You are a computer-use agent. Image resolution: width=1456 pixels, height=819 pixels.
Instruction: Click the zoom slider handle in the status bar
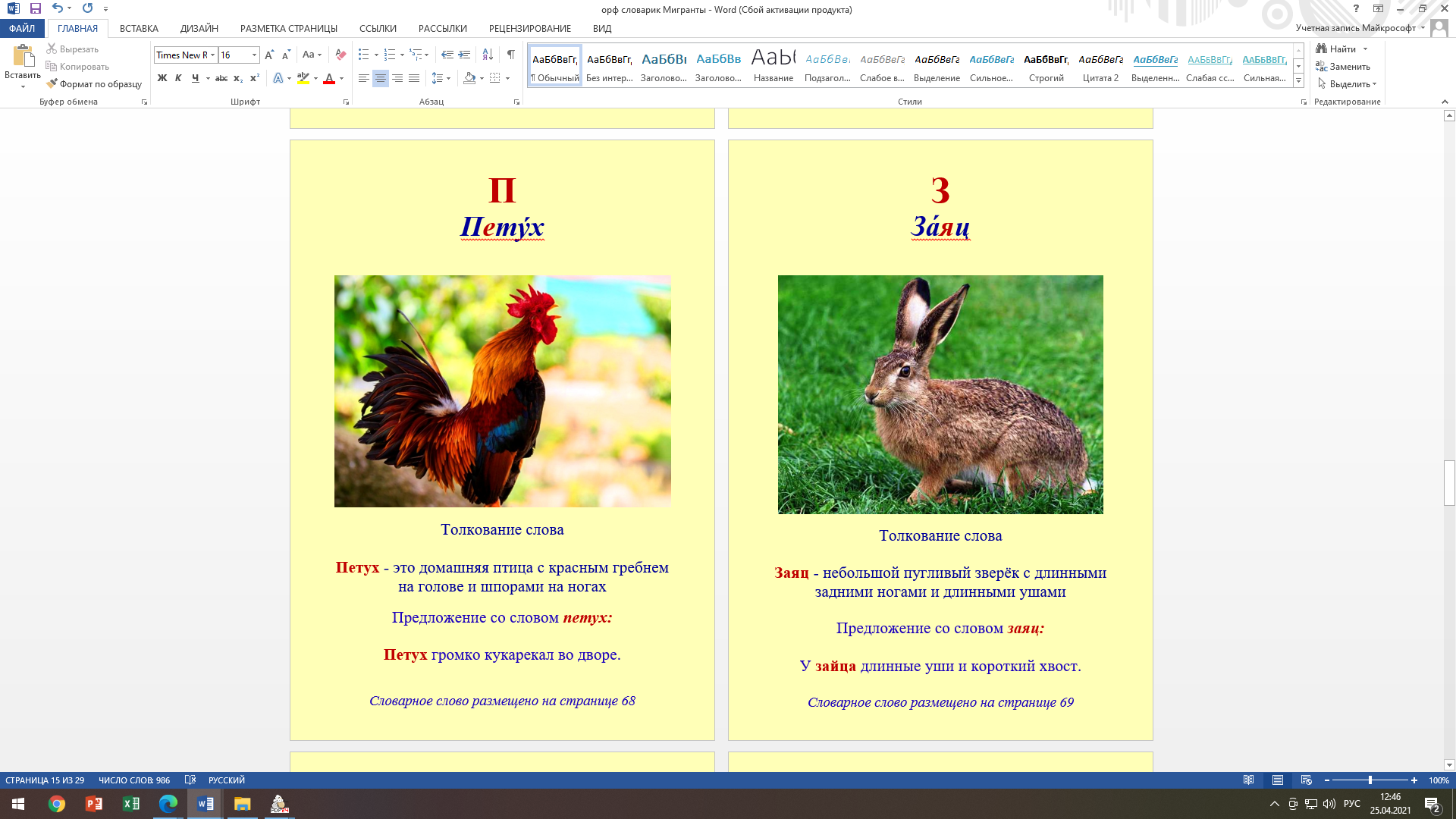tap(1370, 780)
